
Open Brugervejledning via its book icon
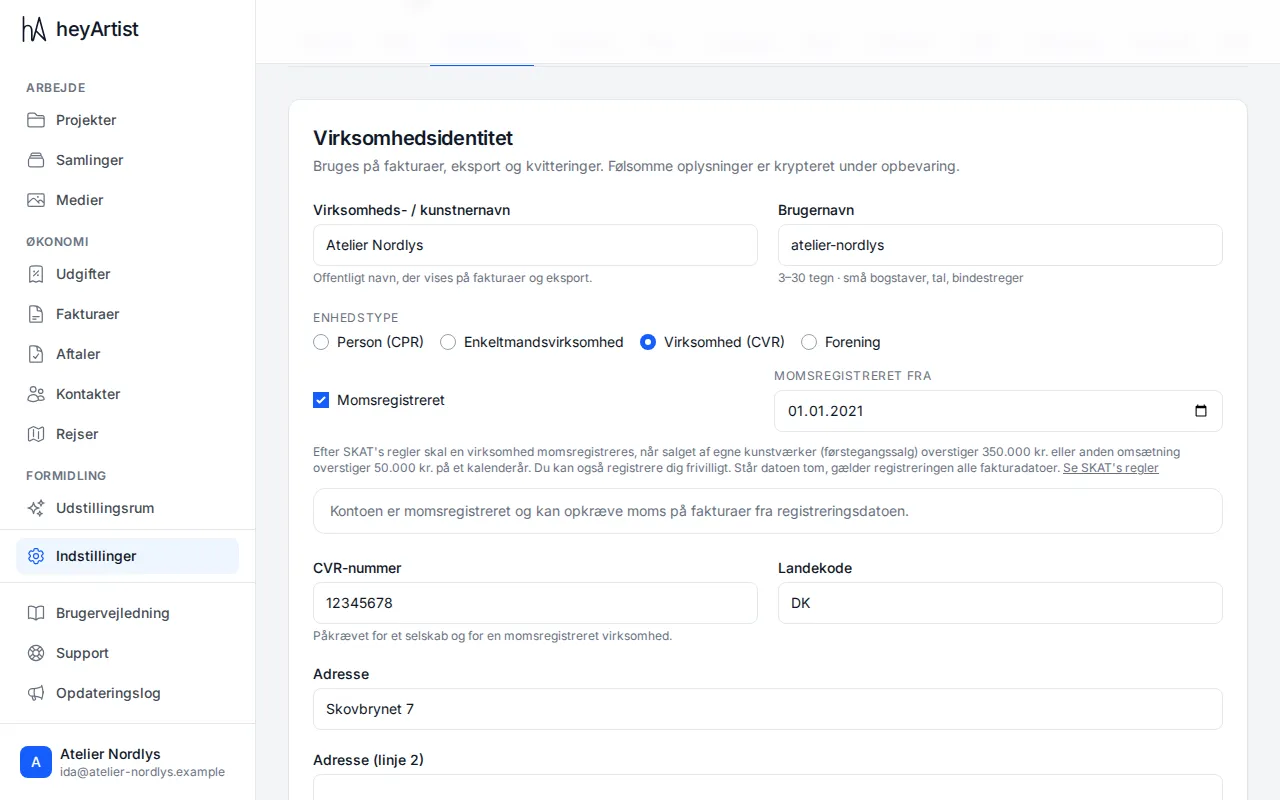tap(36, 613)
